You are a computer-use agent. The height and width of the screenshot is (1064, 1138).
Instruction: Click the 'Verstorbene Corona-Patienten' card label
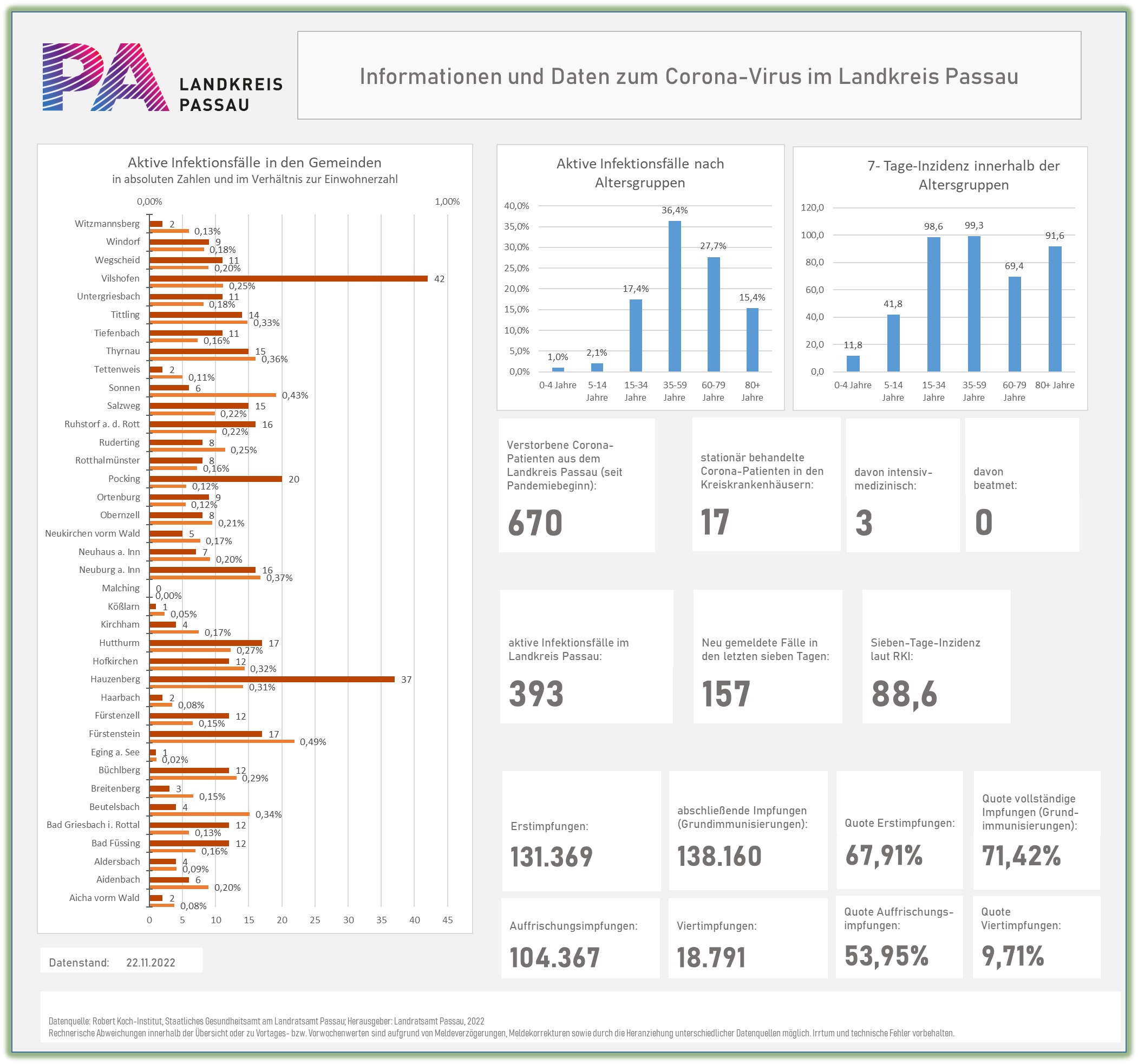coord(564,465)
